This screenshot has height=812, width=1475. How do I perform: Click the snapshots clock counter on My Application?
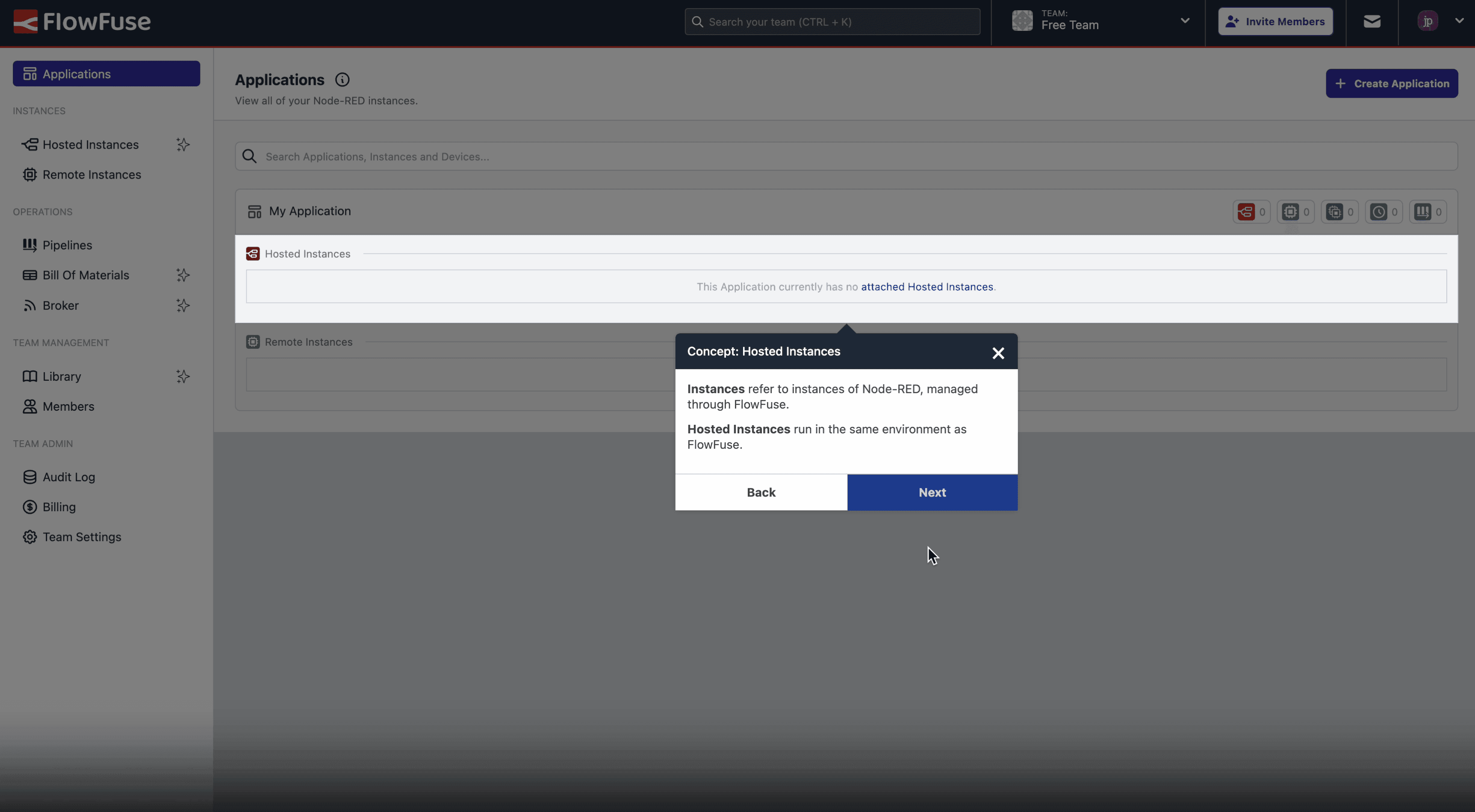(1384, 212)
